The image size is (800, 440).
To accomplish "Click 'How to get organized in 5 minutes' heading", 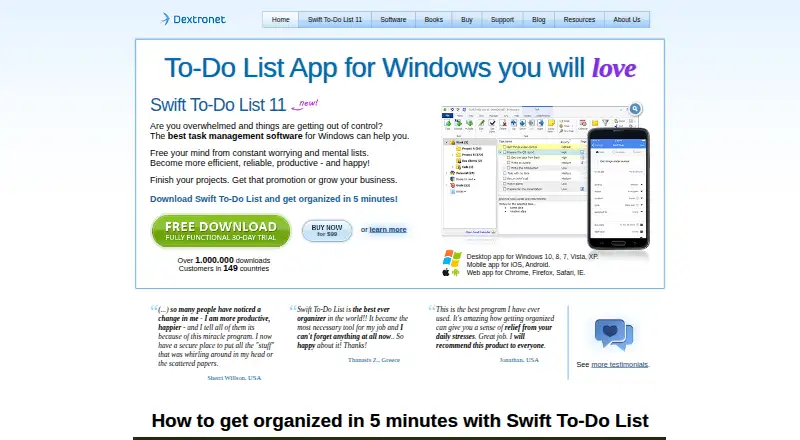I will coord(400,421).
